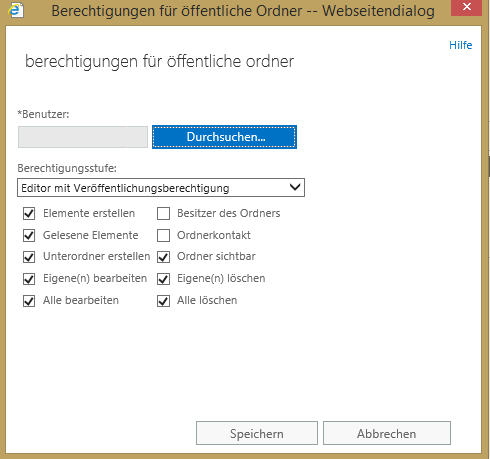The height and width of the screenshot is (459, 490).
Task: Uncheck Elemente erstellen checkbox
Action: click(29, 213)
